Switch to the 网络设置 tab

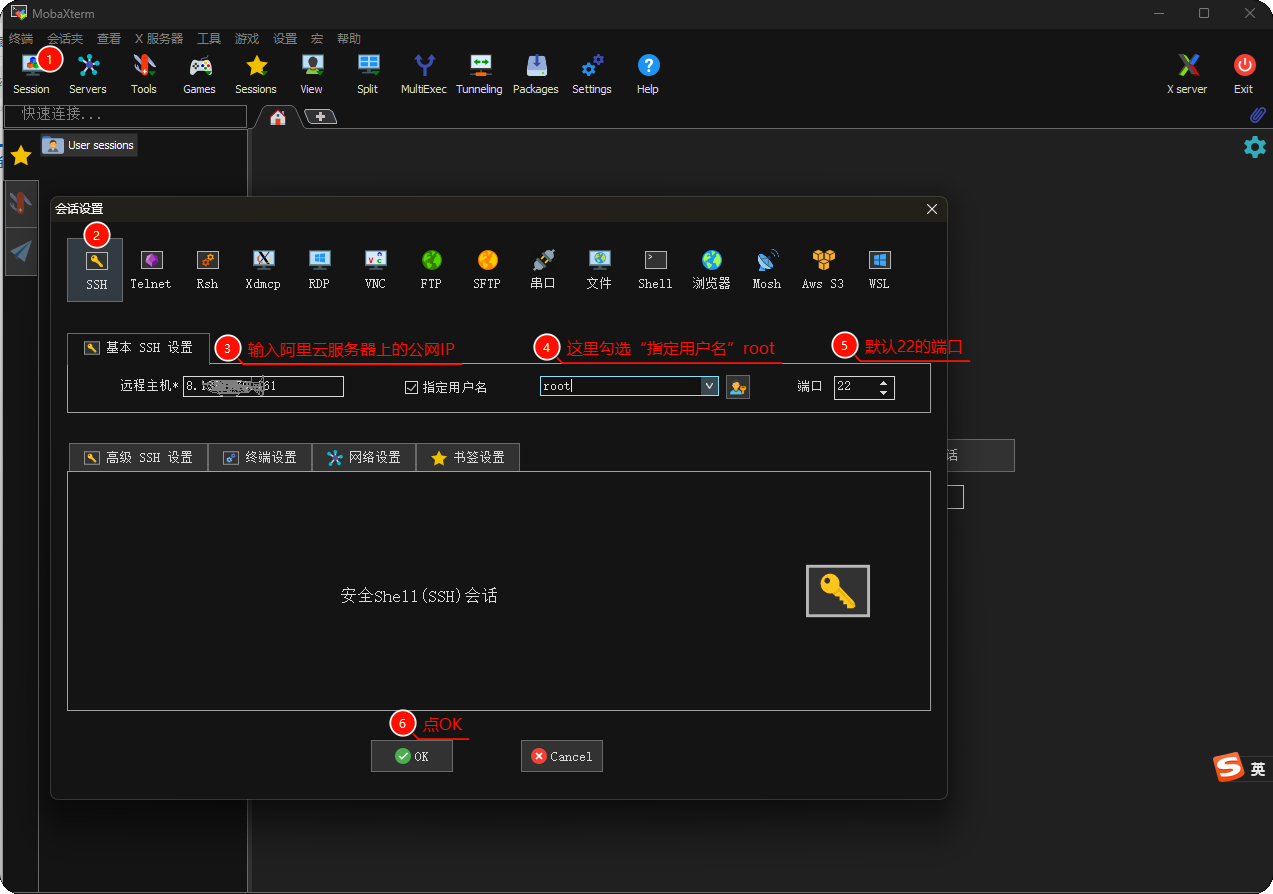coord(364,457)
